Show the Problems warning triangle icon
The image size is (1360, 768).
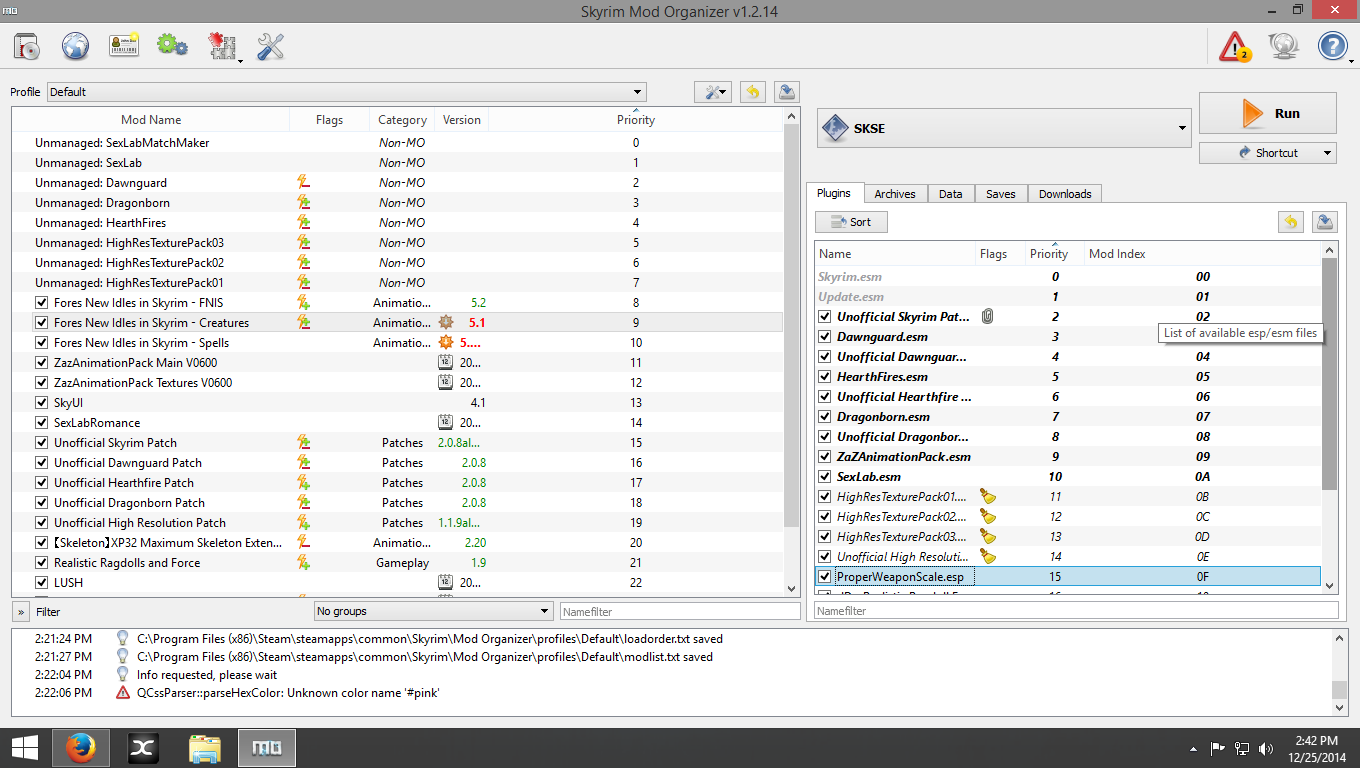tap(1236, 46)
